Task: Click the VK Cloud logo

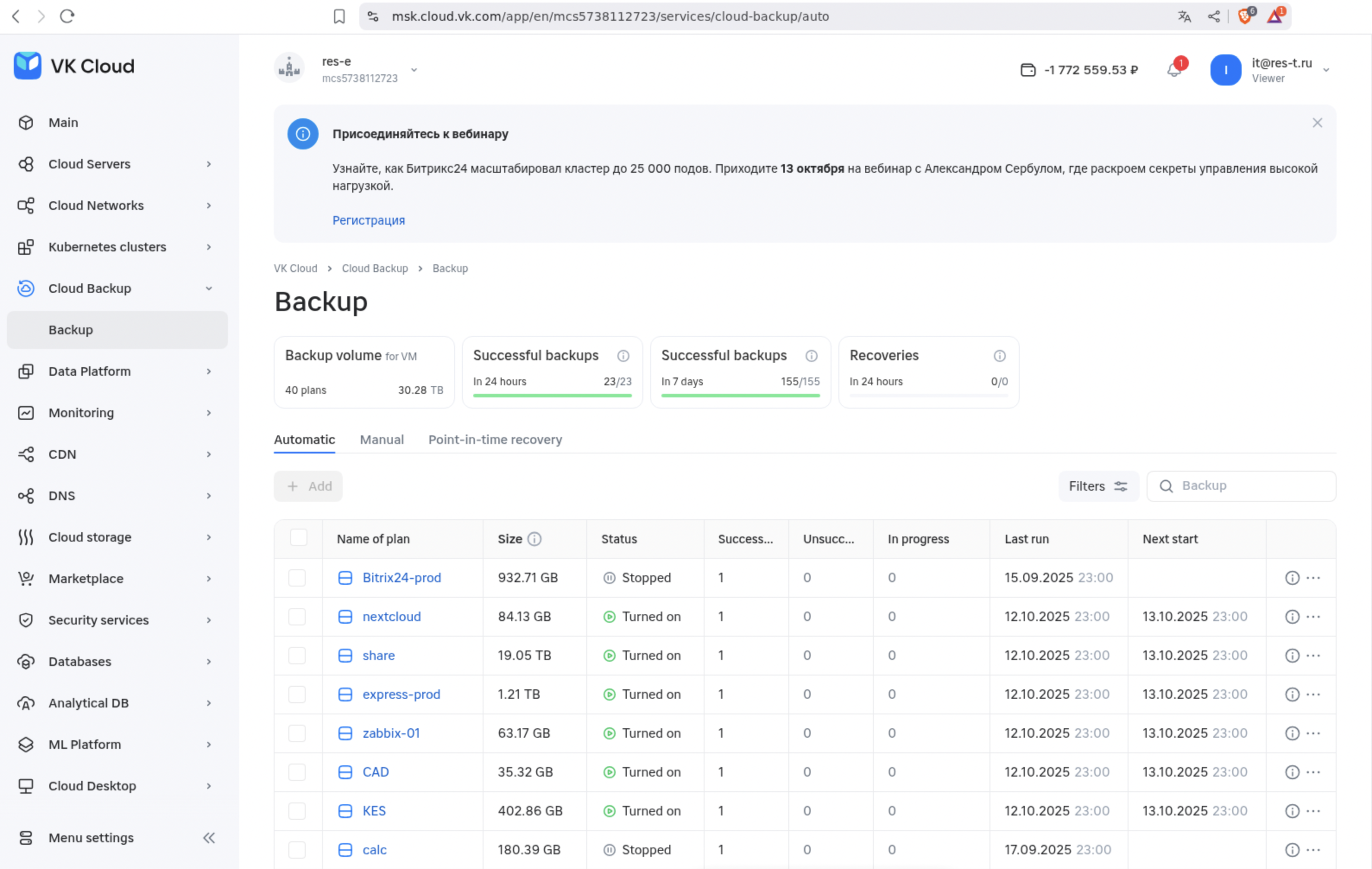Action: point(74,66)
